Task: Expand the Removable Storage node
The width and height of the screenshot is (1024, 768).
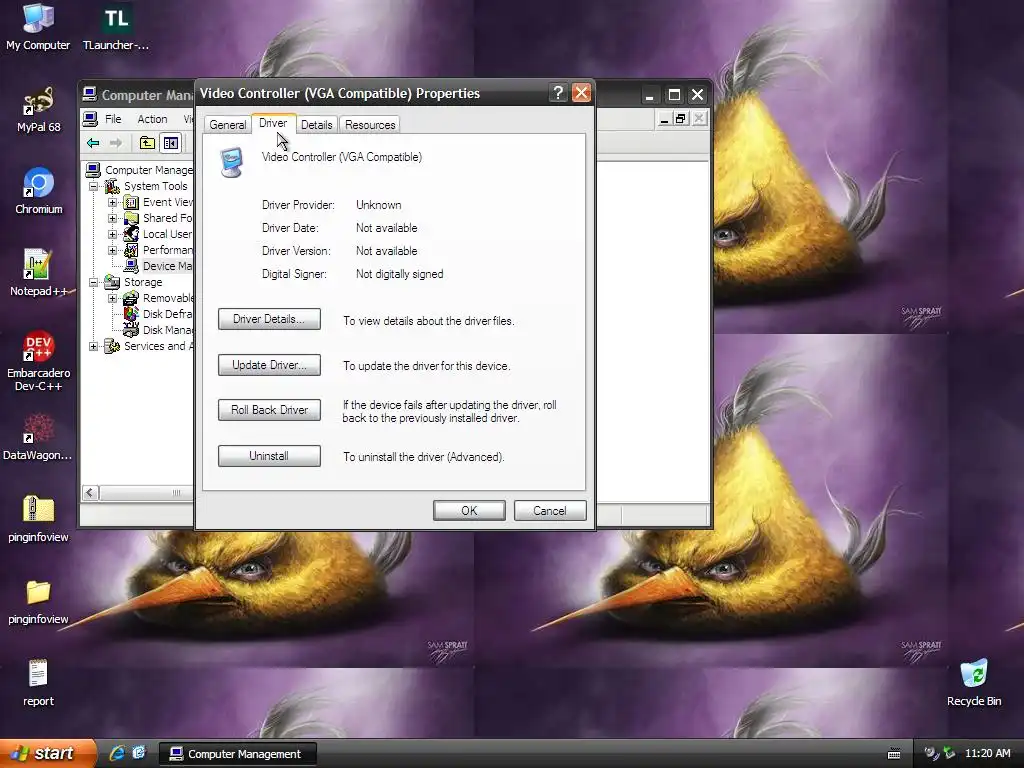Action: [x=112, y=298]
